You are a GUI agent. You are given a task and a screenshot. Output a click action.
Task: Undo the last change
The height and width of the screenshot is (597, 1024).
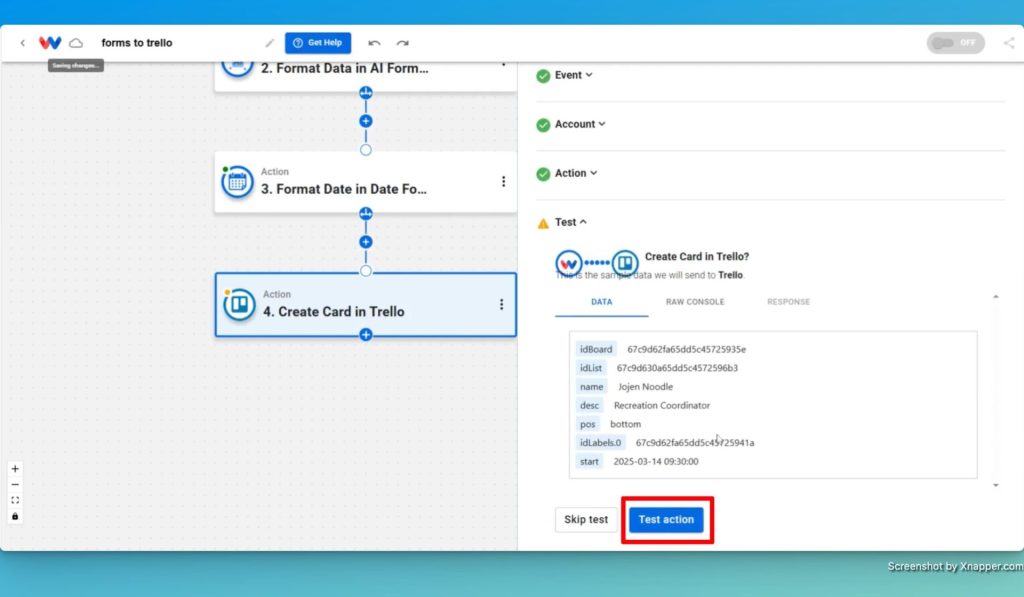(374, 43)
